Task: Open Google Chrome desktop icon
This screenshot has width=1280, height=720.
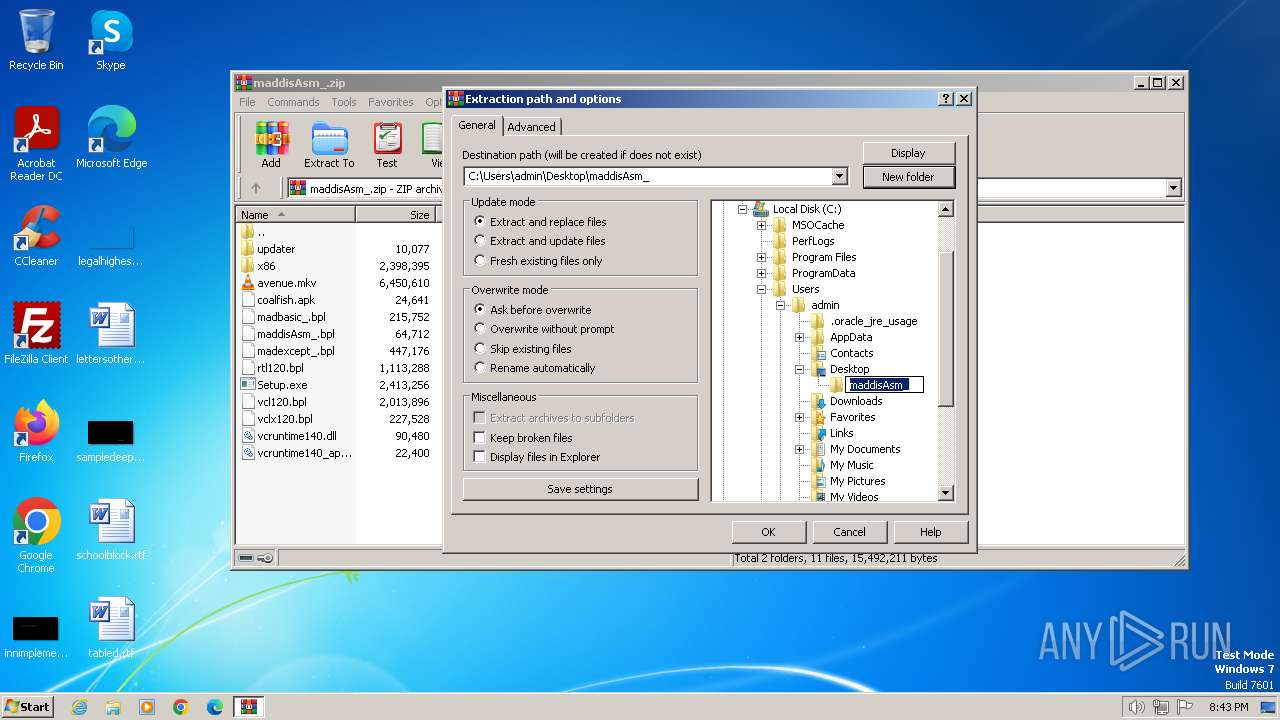Action: 36,536
